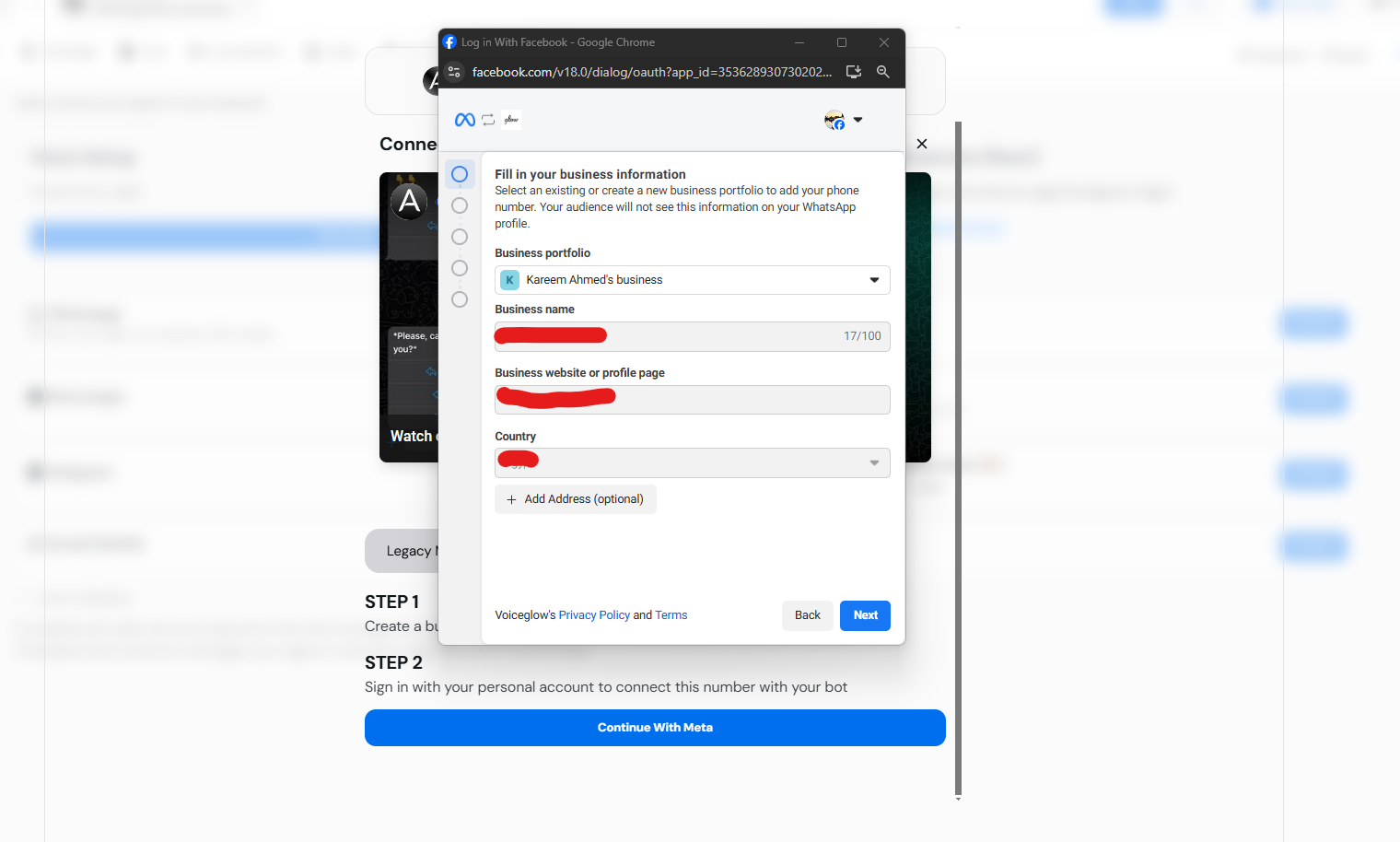
Task: Click Continue With Meta button
Action: tap(655, 728)
